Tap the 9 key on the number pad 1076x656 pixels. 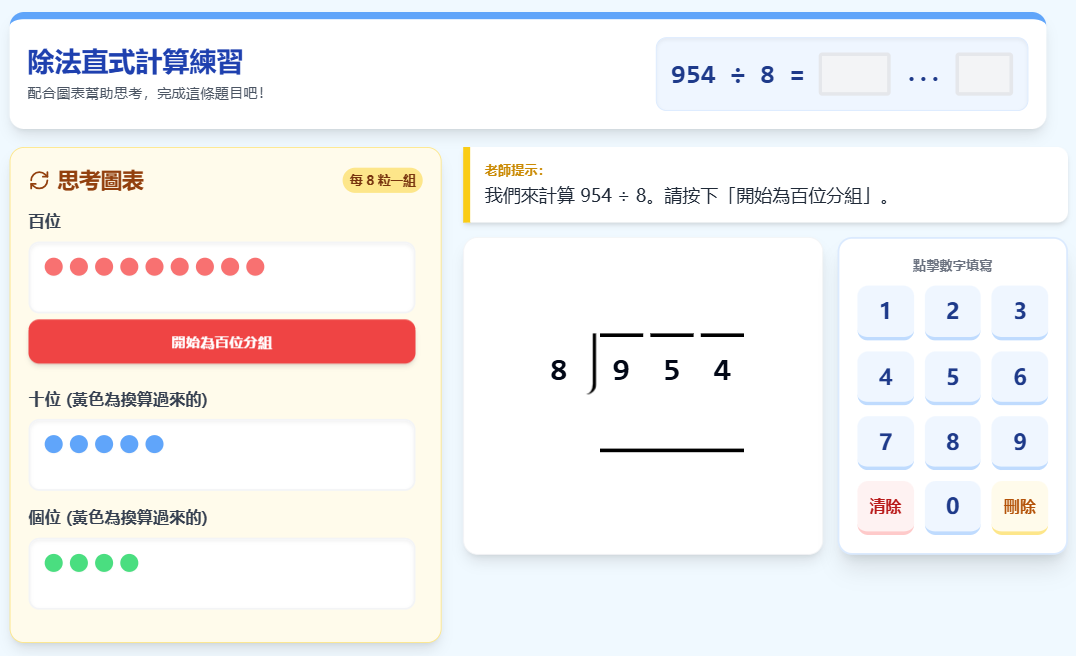pos(1020,442)
